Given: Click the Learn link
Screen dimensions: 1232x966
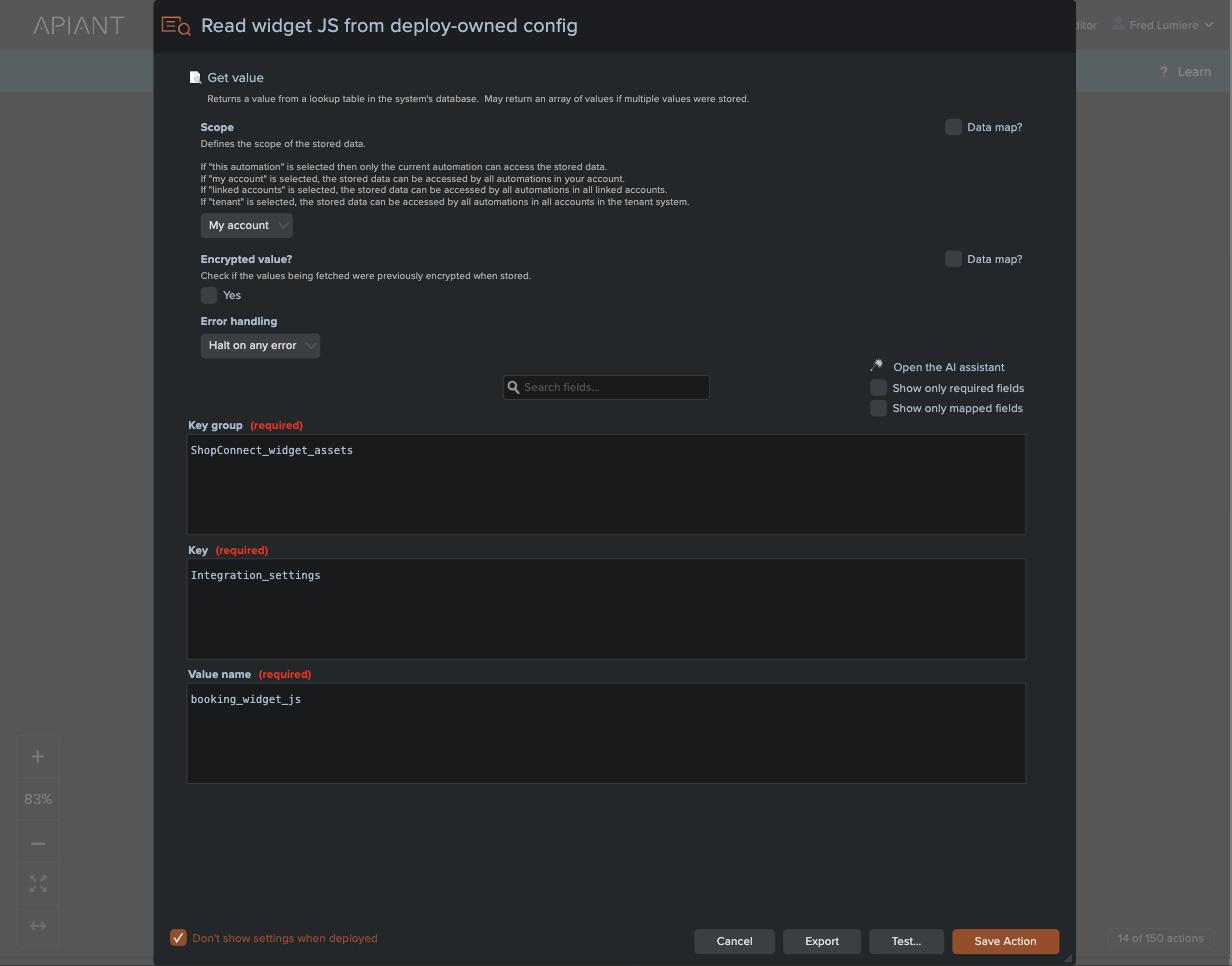Looking at the screenshot, I should click(x=1194, y=72).
